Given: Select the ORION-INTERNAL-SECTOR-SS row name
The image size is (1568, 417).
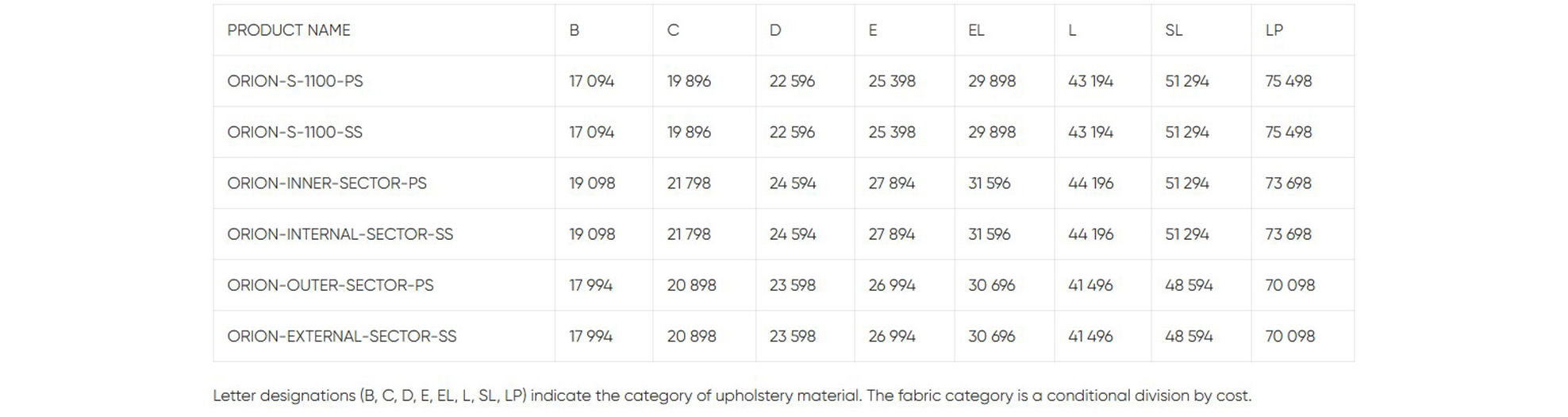Looking at the screenshot, I should point(340,234).
